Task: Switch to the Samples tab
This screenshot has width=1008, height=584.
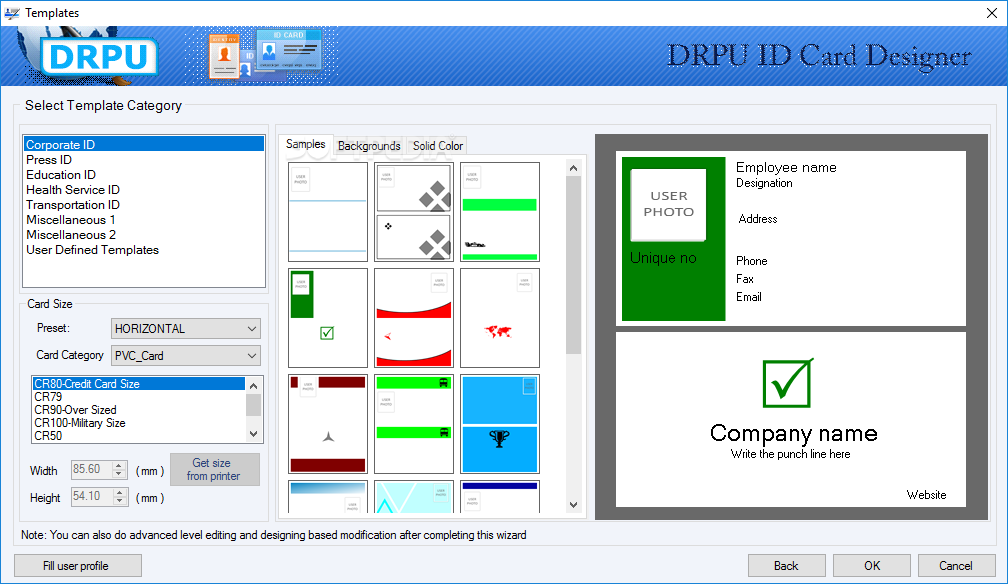Action: tap(305, 144)
